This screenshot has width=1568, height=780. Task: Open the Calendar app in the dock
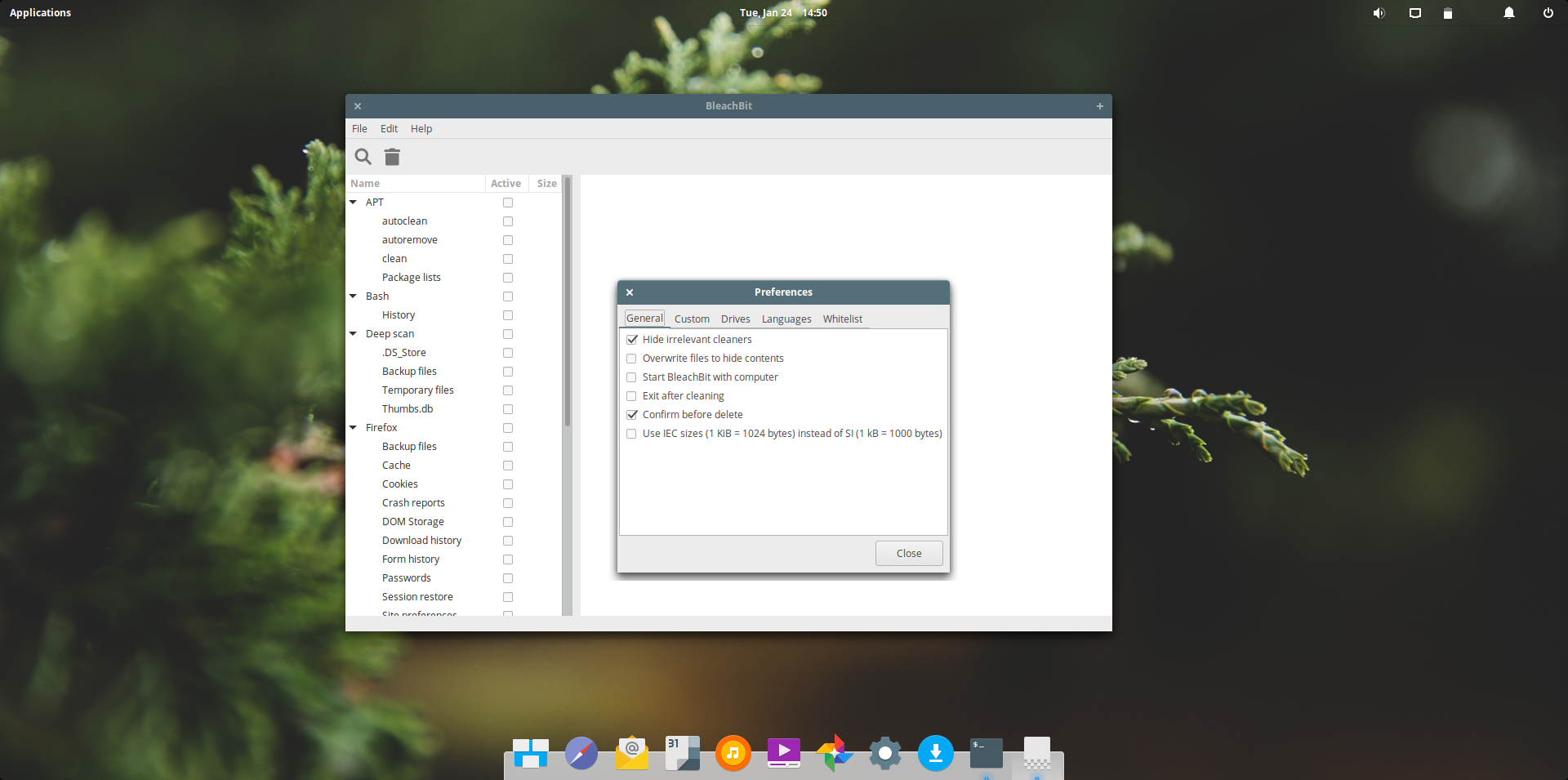point(683,753)
